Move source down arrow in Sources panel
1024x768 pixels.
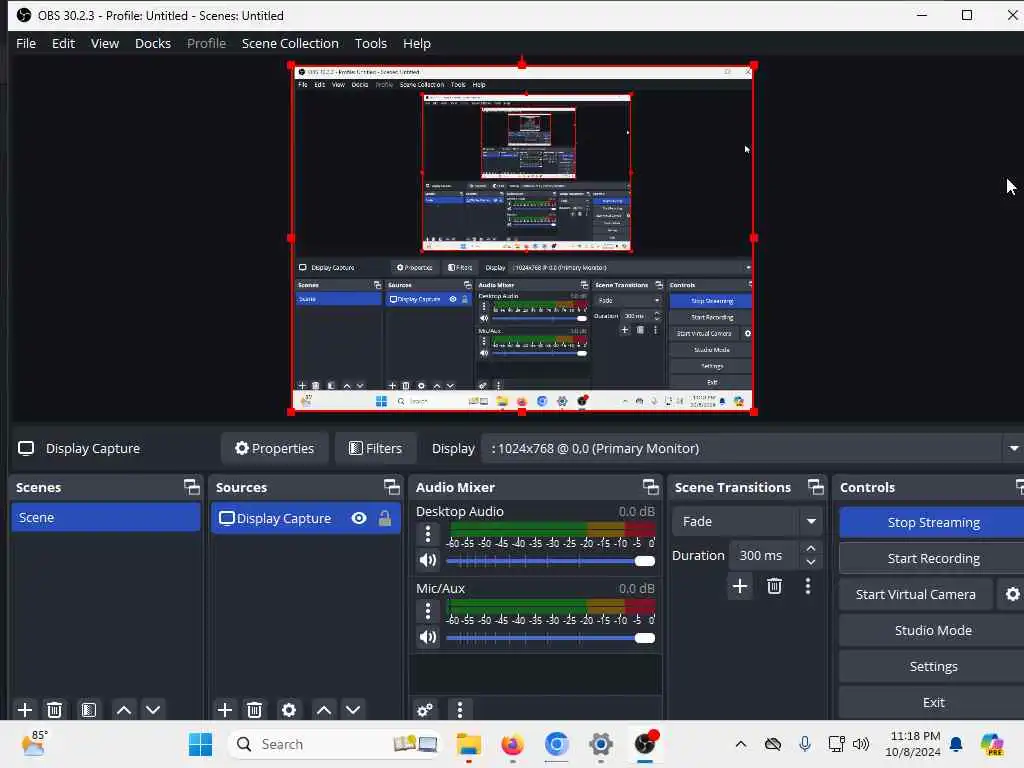tap(353, 710)
